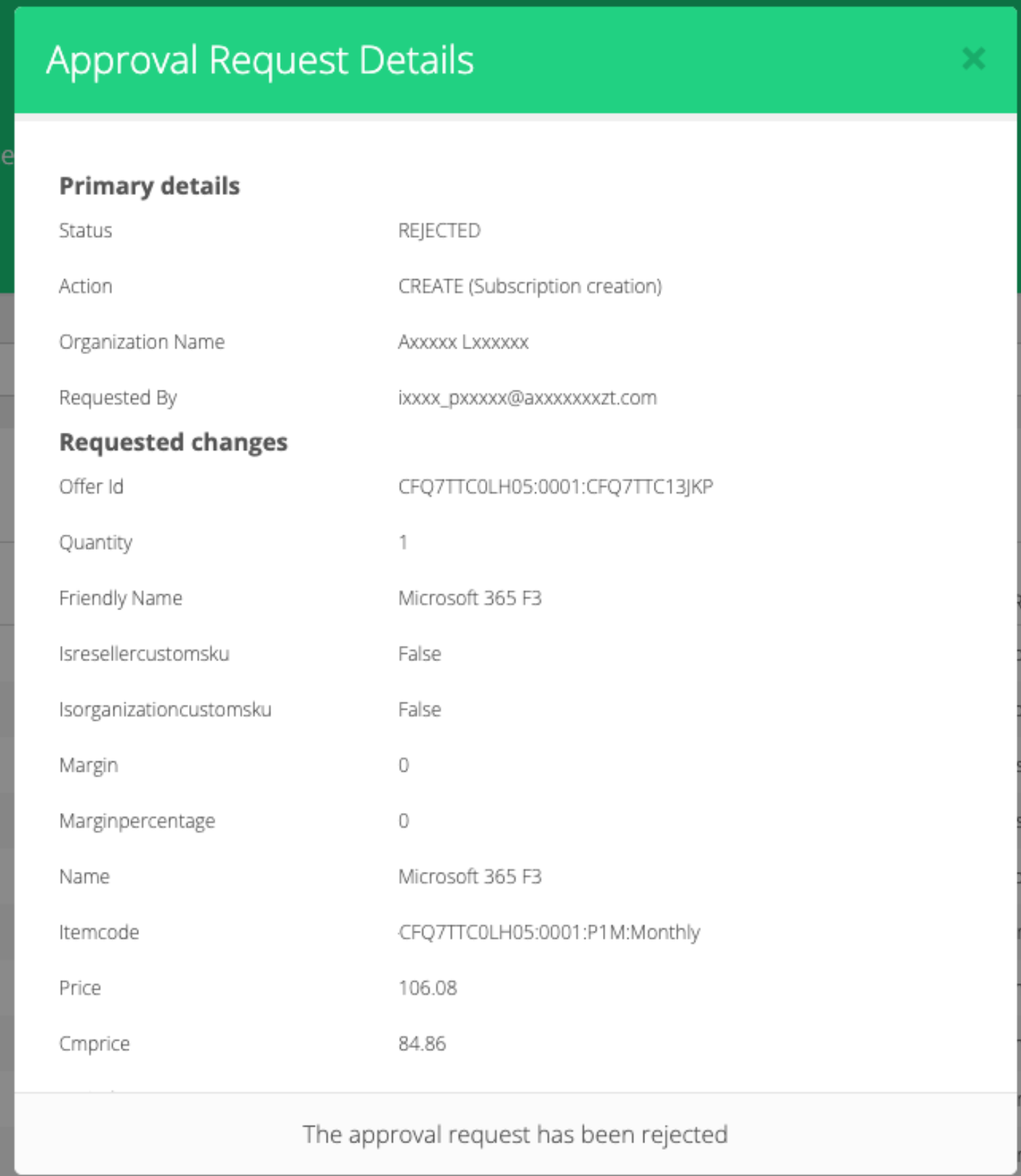Click the Cmprice value 84.86
The width and height of the screenshot is (1021, 1176).
[422, 1044]
